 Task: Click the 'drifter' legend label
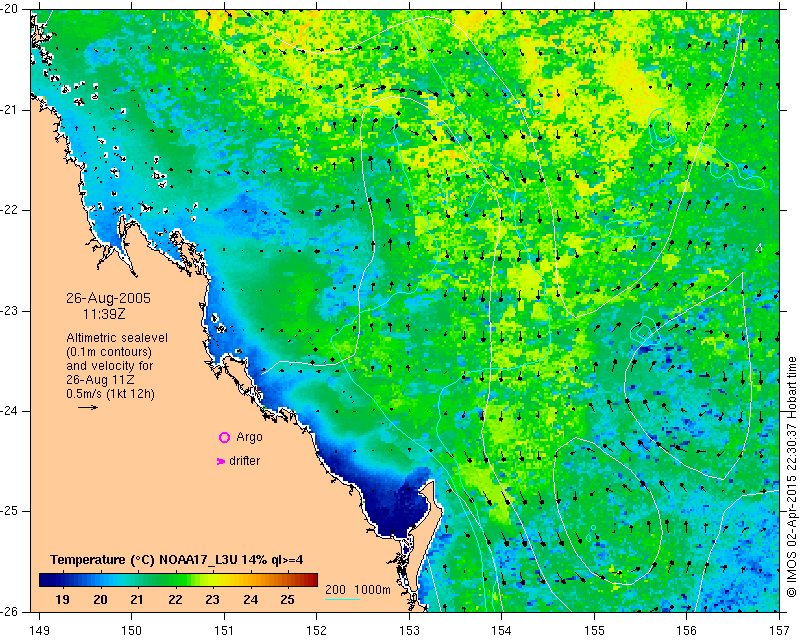244,461
